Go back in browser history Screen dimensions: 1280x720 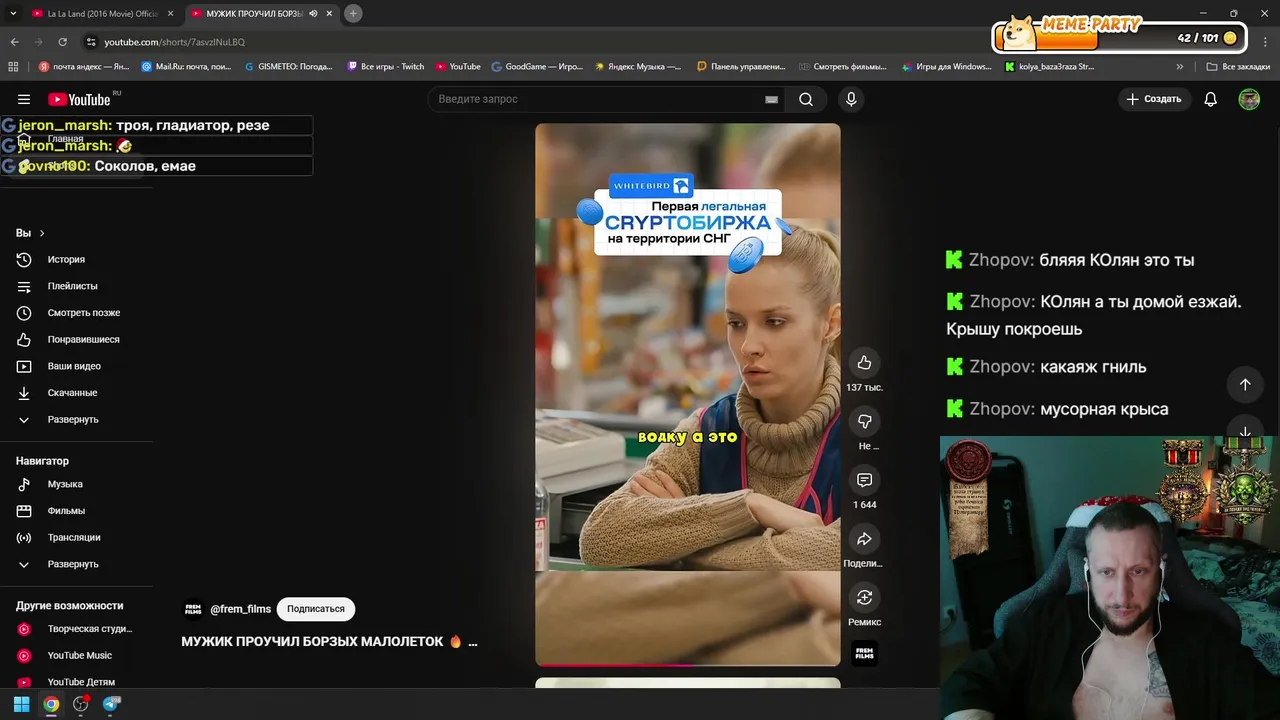(x=14, y=42)
